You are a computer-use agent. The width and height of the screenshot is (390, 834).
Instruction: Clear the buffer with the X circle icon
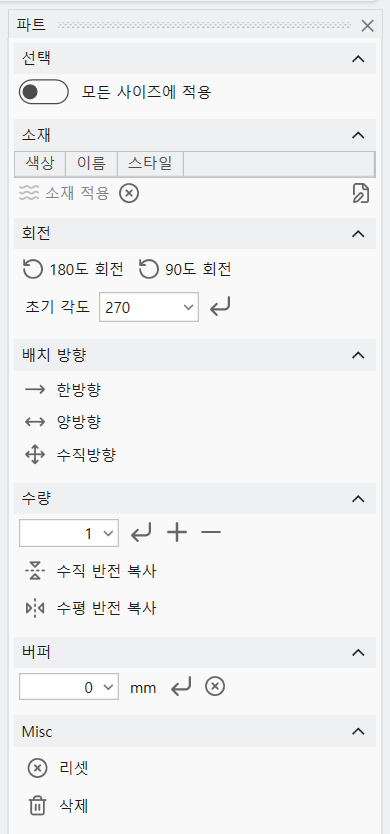pos(215,687)
